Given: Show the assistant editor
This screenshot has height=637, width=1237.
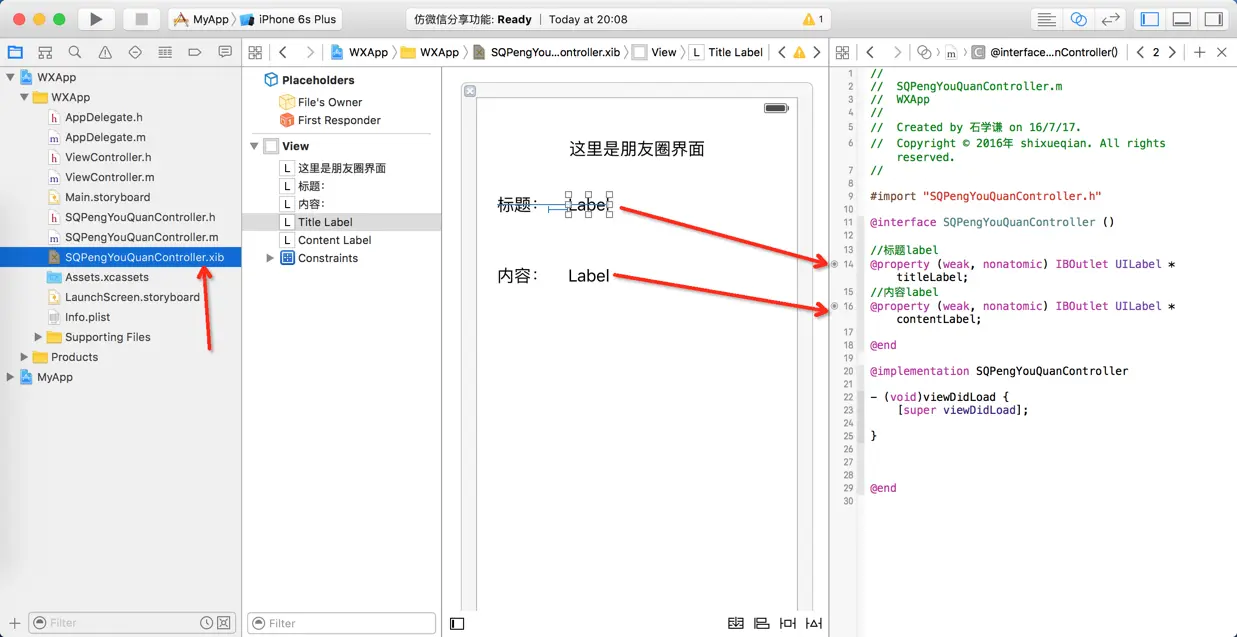Looking at the screenshot, I should [1078, 19].
